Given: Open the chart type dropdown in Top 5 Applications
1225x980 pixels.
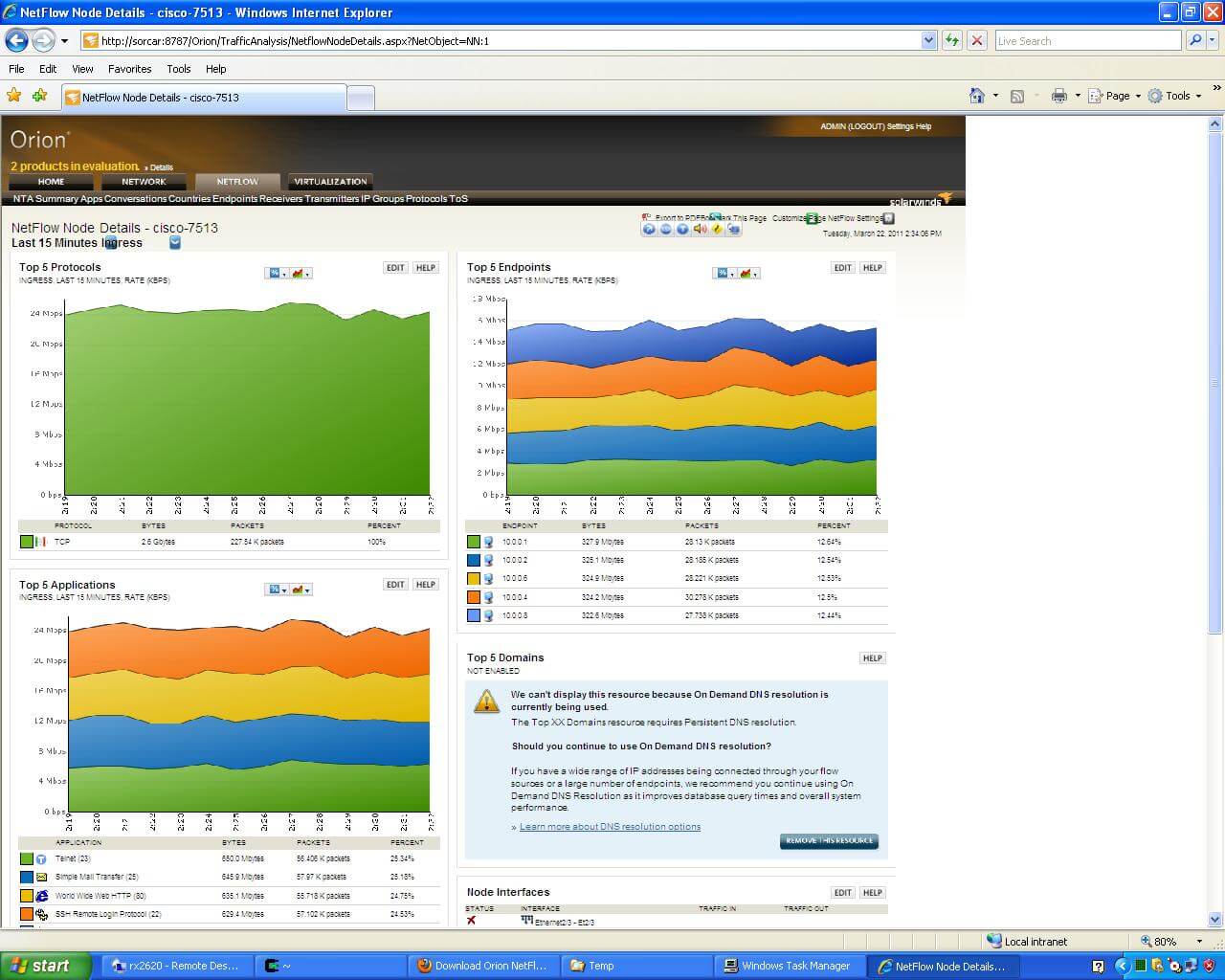Looking at the screenshot, I should [x=301, y=589].
